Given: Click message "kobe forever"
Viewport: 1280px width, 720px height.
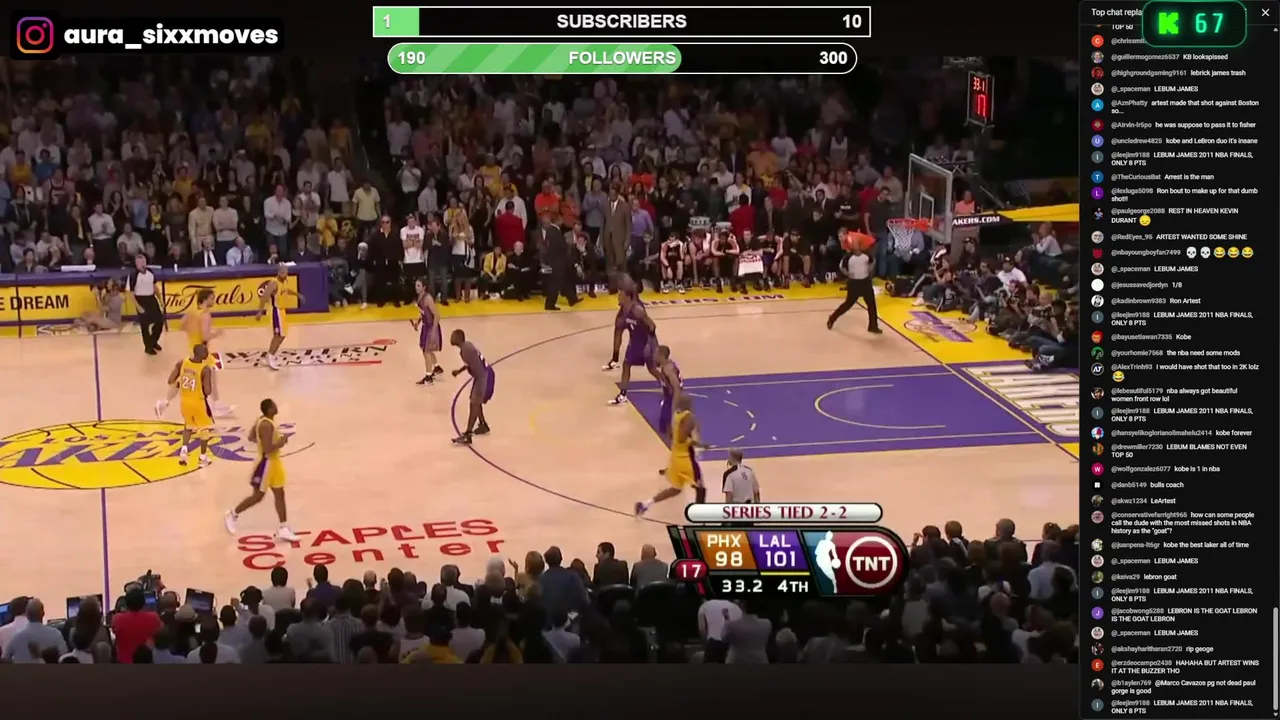Looking at the screenshot, I should click(1233, 433).
